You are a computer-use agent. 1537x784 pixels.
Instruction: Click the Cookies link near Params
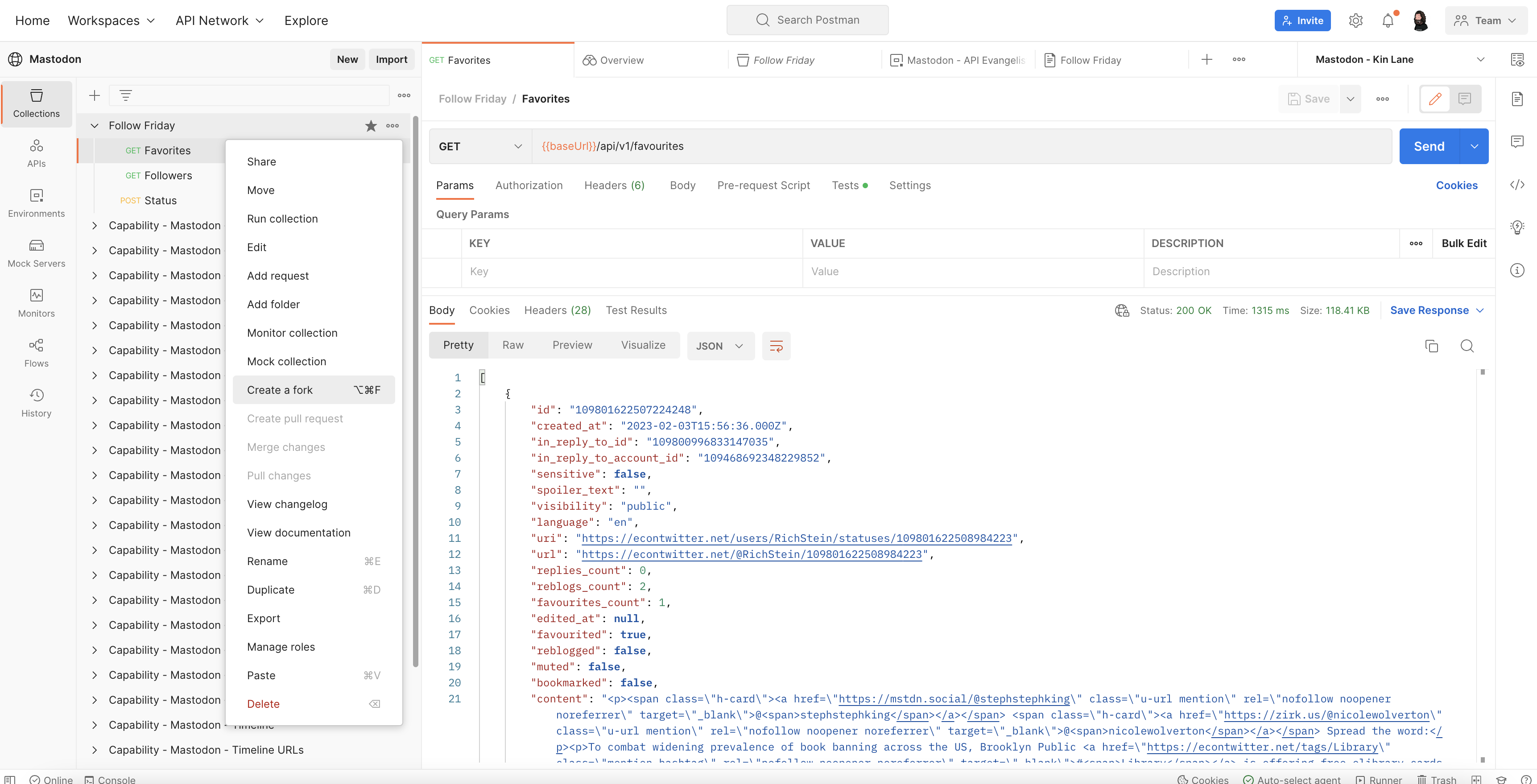(1456, 186)
